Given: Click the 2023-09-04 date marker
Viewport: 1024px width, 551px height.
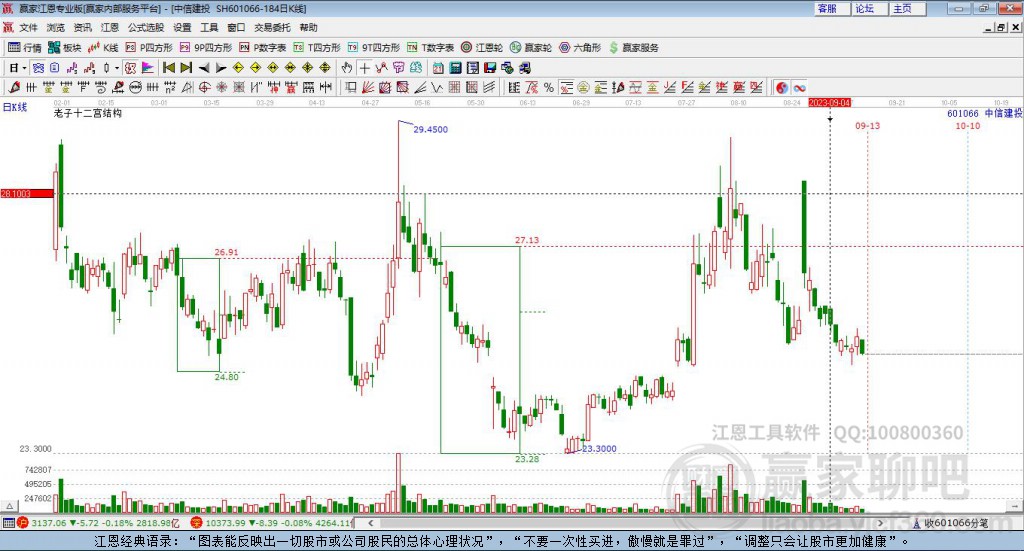Looking at the screenshot, I should (830, 103).
